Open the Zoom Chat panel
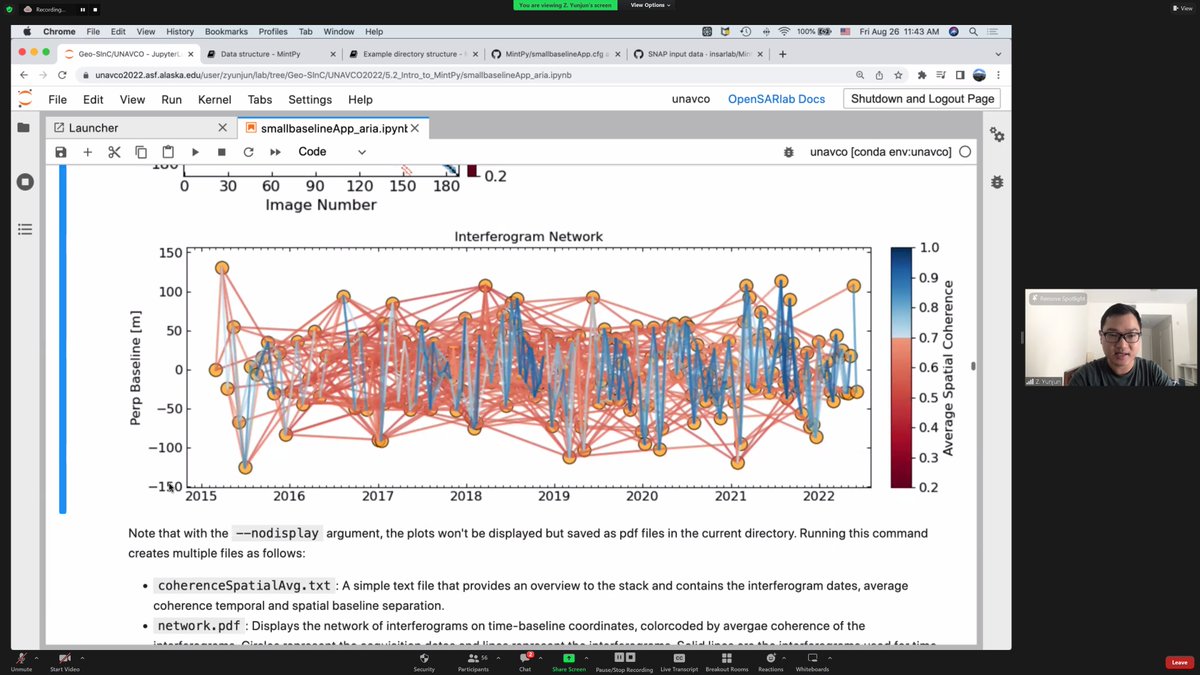 pyautogui.click(x=524, y=662)
